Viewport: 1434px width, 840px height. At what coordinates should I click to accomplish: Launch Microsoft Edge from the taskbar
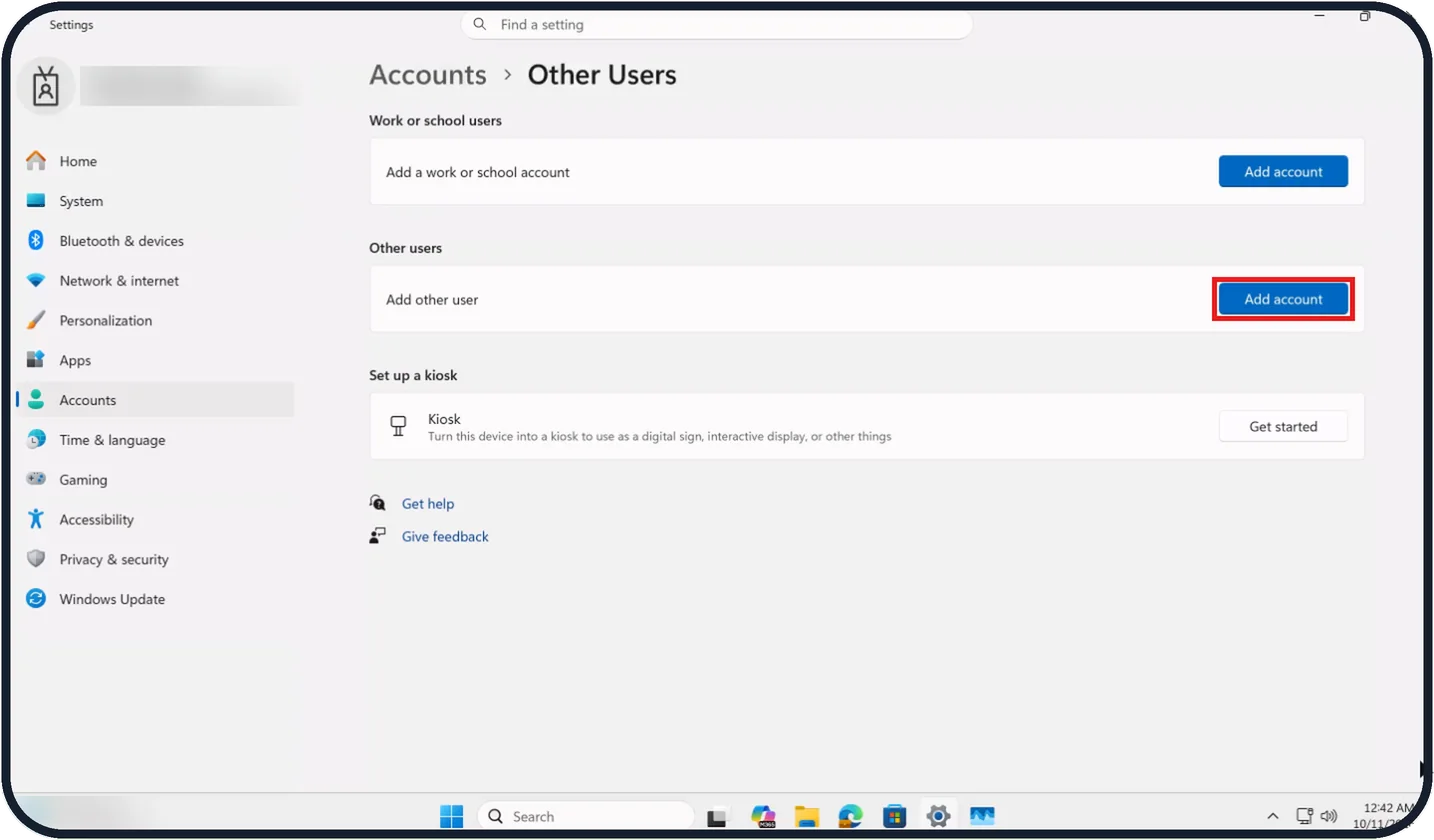coord(850,816)
